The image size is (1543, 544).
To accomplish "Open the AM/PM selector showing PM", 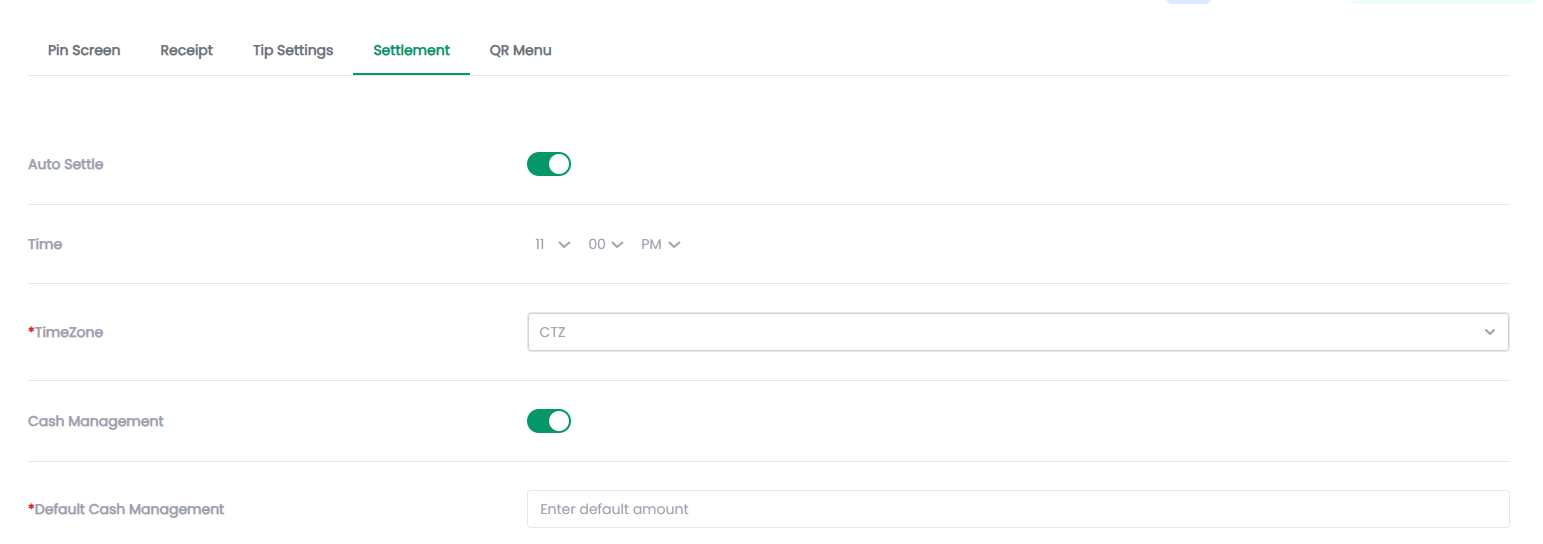I will tap(661, 244).
